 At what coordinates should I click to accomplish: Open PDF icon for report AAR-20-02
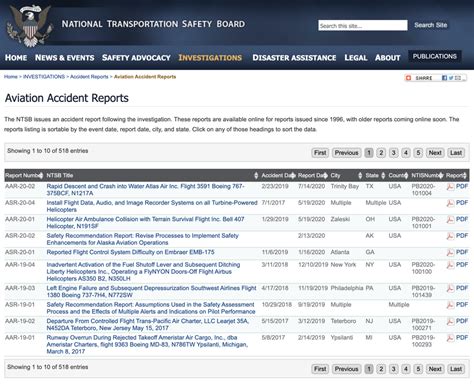tap(450, 187)
